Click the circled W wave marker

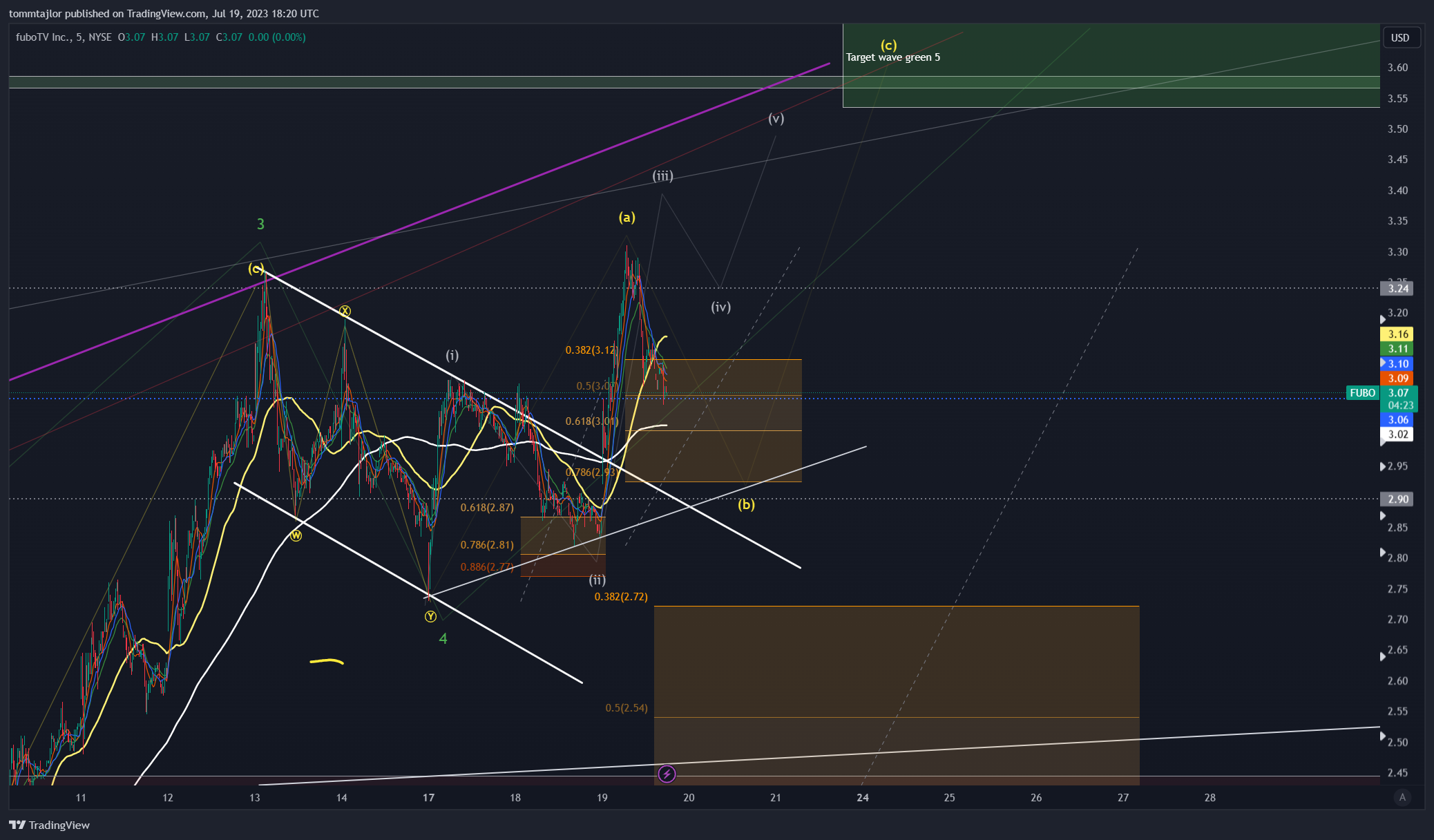296,535
